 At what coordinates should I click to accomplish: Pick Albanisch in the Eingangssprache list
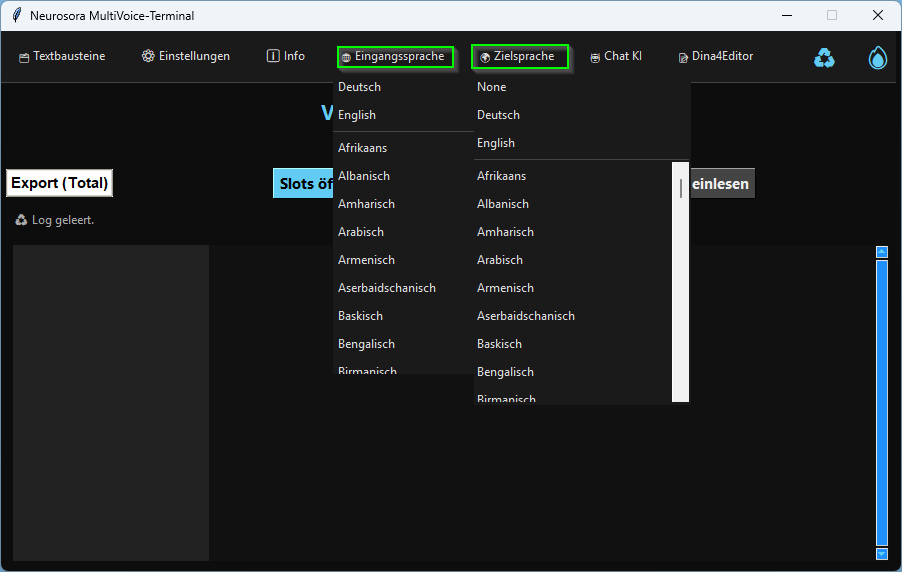(x=364, y=176)
